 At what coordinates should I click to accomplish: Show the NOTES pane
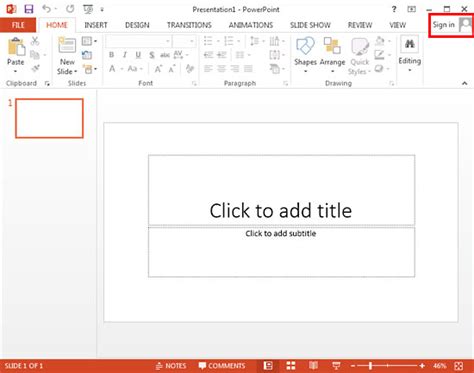(171, 366)
